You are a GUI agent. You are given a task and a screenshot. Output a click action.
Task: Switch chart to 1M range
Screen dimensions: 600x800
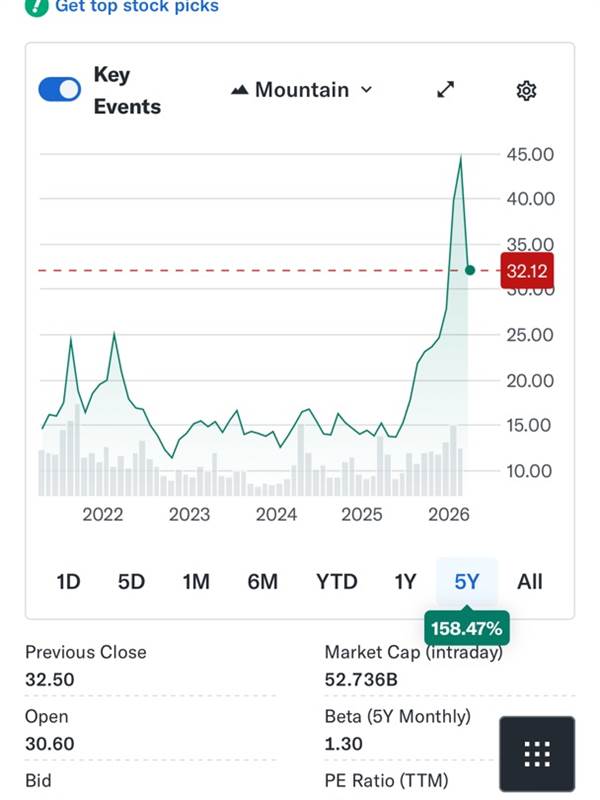196,581
